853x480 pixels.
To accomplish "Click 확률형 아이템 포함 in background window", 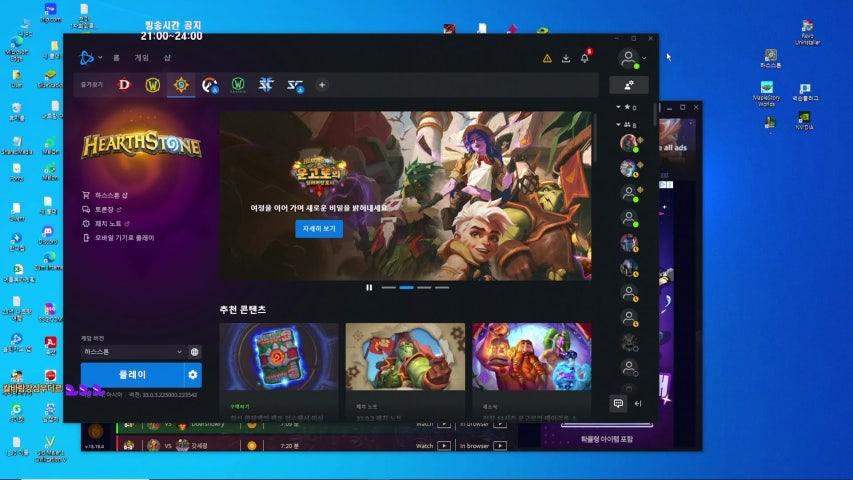I will (x=607, y=439).
